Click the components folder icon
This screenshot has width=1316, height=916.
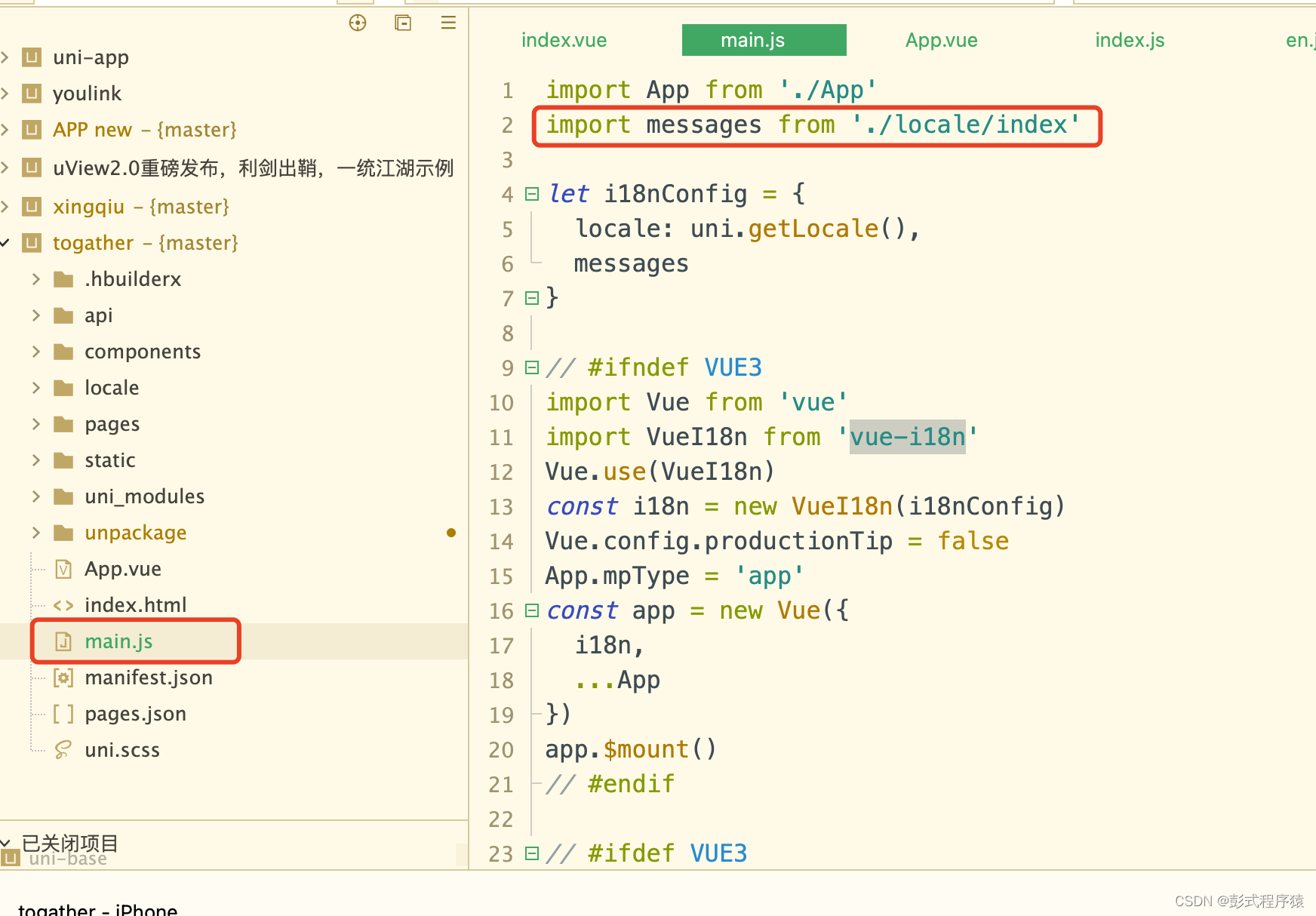(x=64, y=352)
